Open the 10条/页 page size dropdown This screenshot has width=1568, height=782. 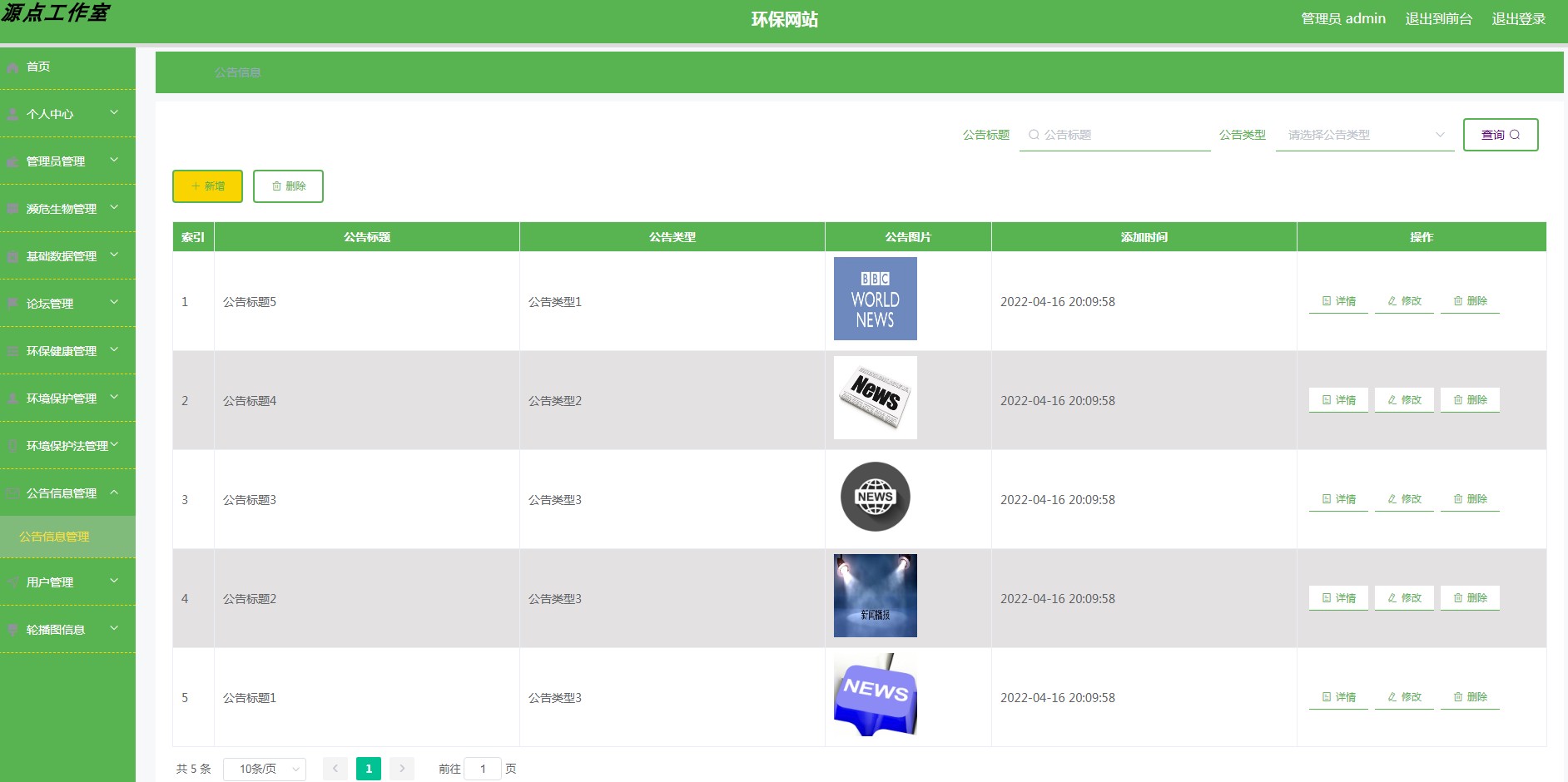[x=264, y=769]
